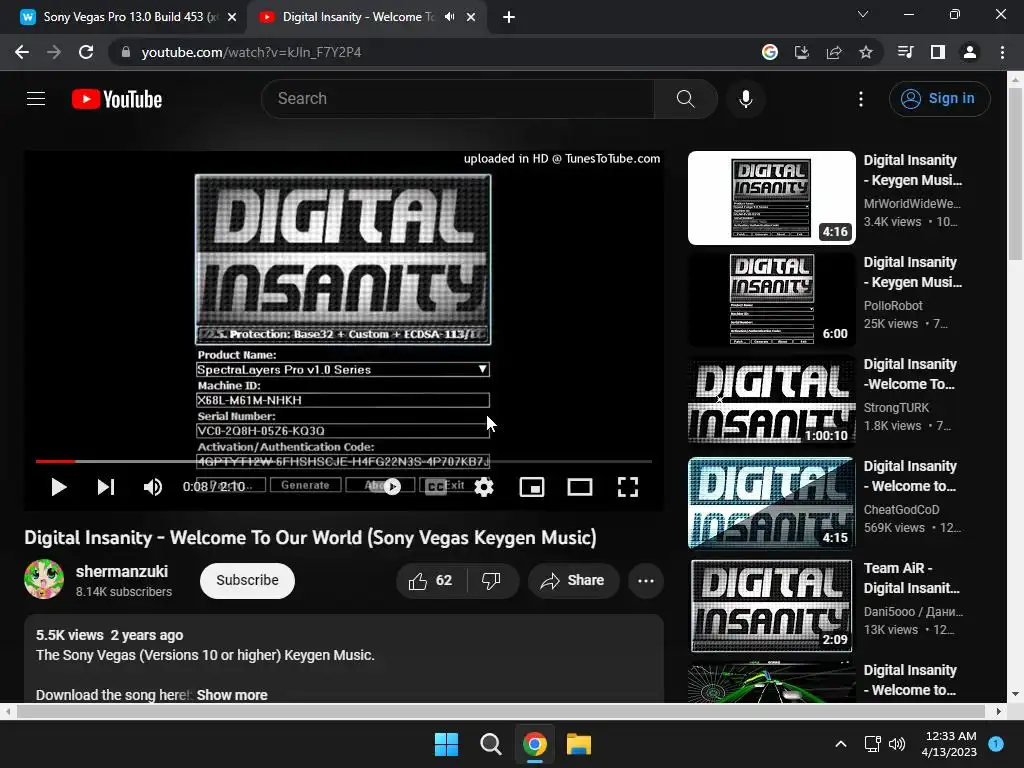Viewport: 1024px width, 768px height.
Task: Go to YouTube home via logo
Action: coord(117,99)
